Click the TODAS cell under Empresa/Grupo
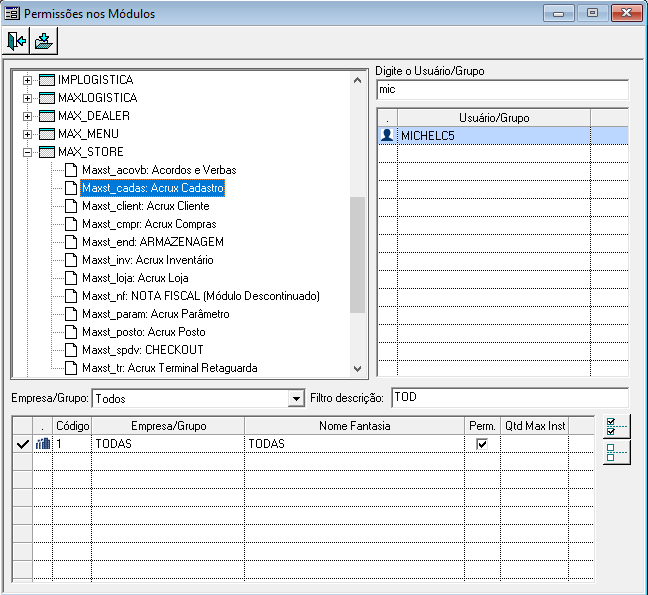Image resolution: width=648 pixels, height=595 pixels. (168, 444)
